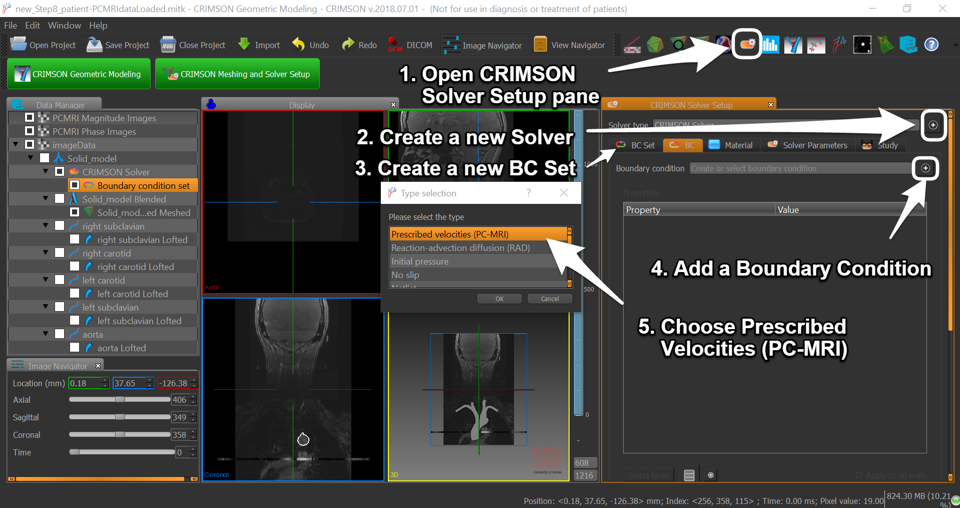This screenshot has width=960, height=508.
Task: Open the CRIMSON Solver Setup pane icon
Action: pyautogui.click(x=747, y=44)
